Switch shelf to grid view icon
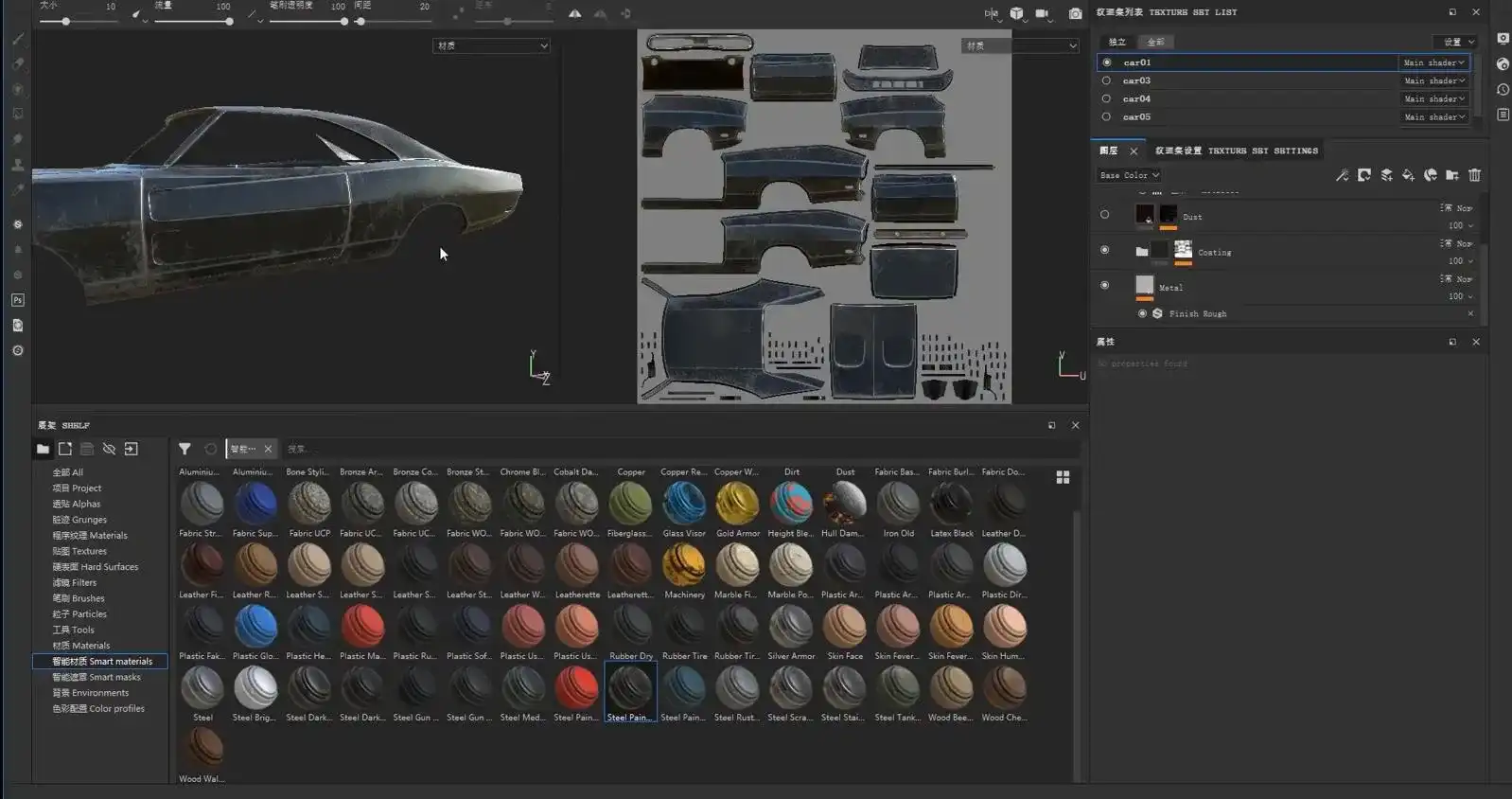 pos(1063,477)
